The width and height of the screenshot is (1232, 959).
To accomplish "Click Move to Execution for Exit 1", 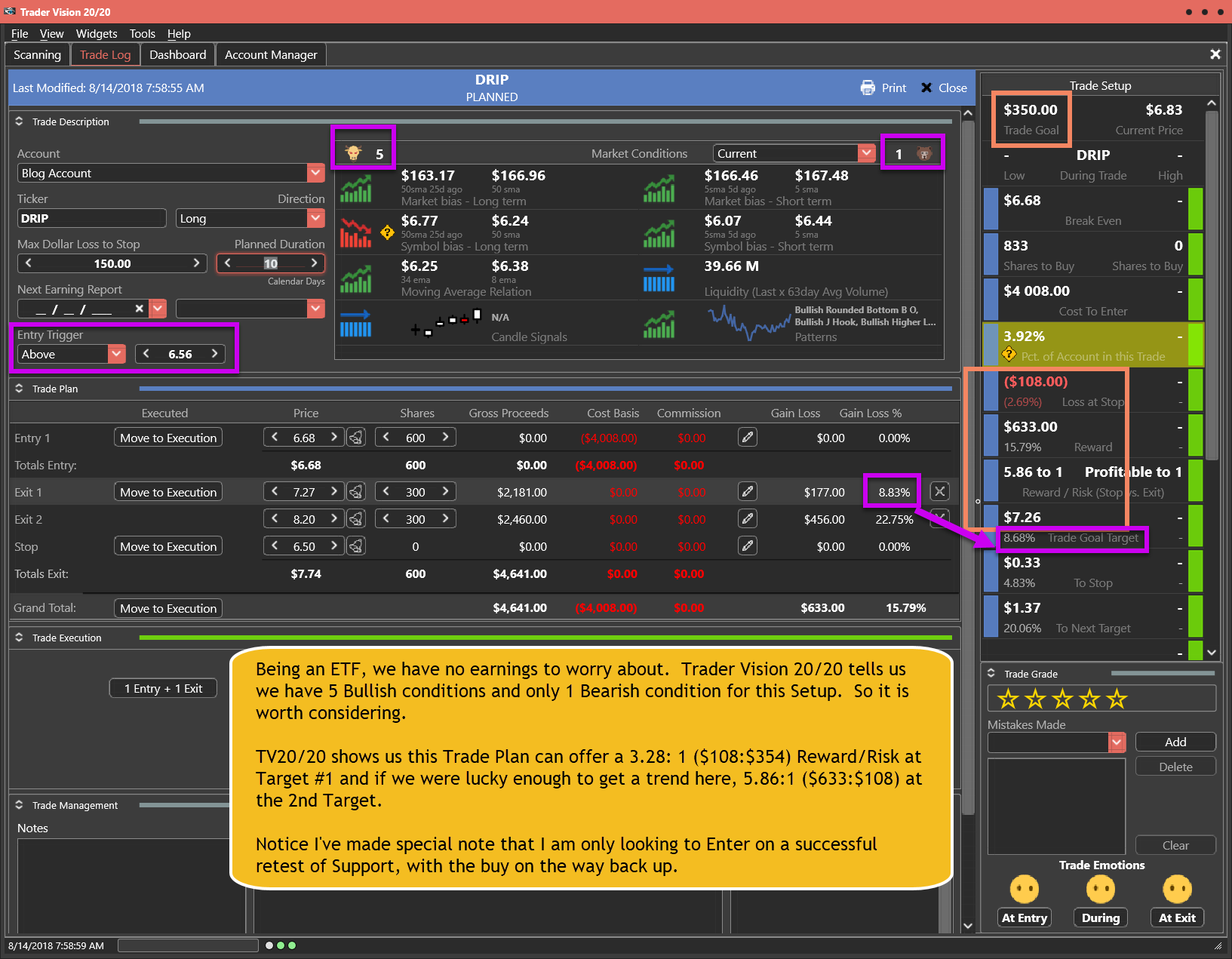I will coord(168,492).
